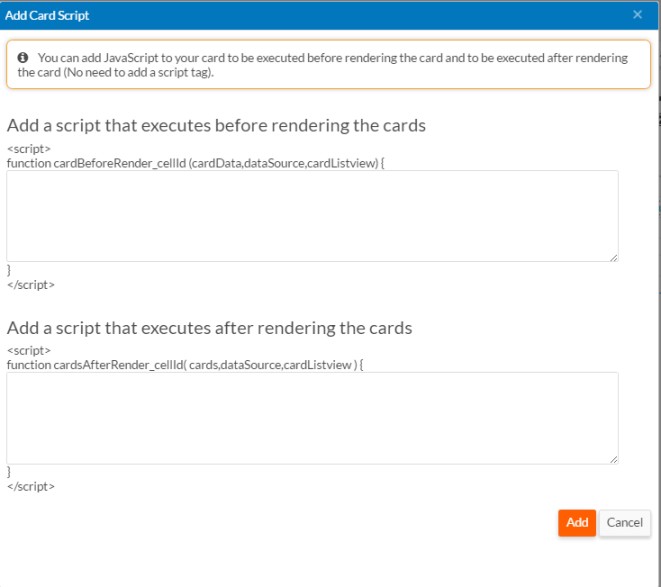Click the closing brace below the first textarea
This screenshot has width=661, height=587.
click(x=9, y=270)
